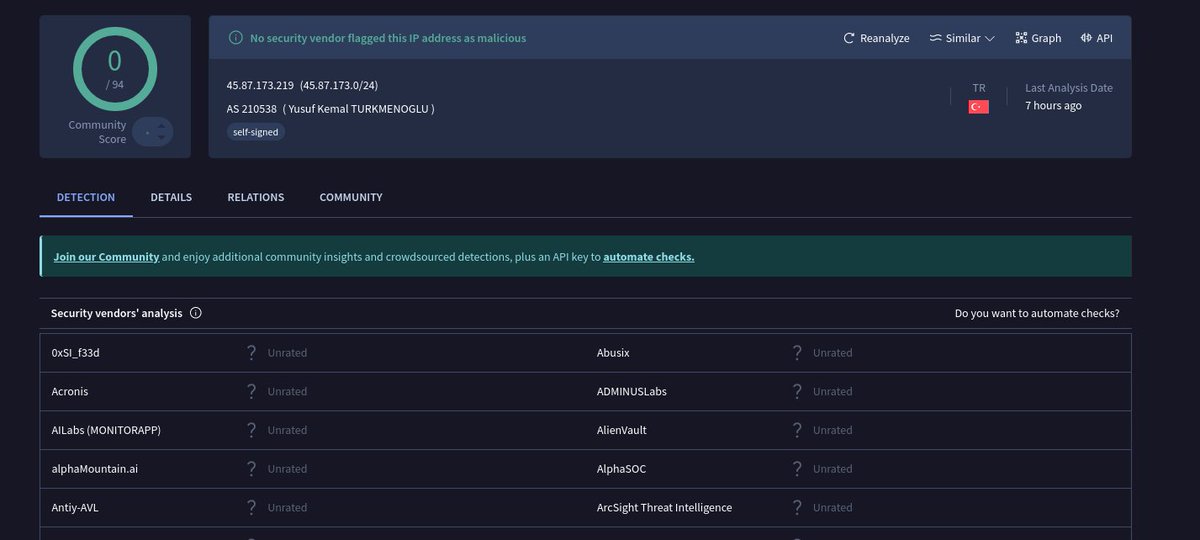Click the '7 hours ago' value
1200x540 pixels.
pyautogui.click(x=1053, y=106)
